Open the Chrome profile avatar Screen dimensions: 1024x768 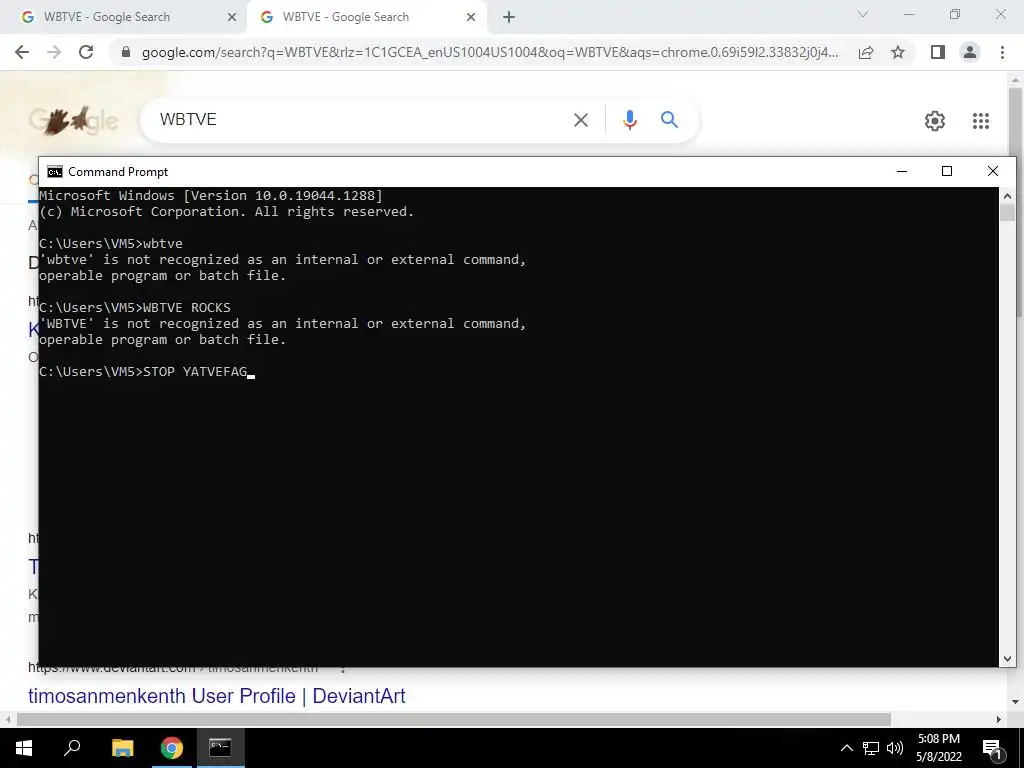970,52
